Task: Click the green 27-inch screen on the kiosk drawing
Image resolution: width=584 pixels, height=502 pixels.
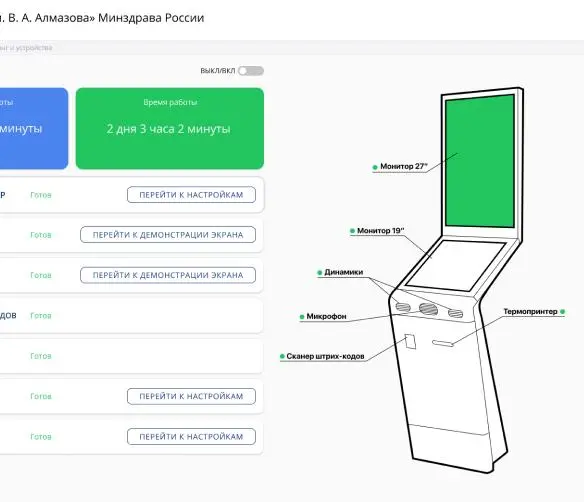Action: [x=480, y=161]
